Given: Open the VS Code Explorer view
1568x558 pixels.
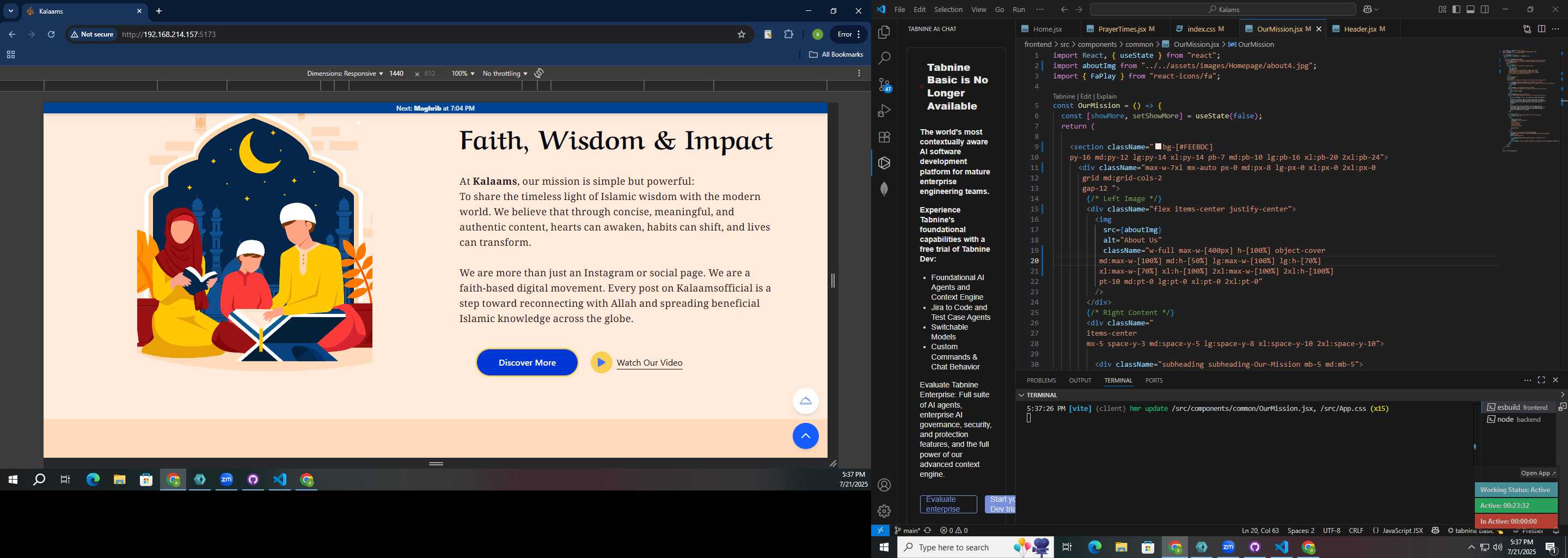Looking at the screenshot, I should 884,32.
